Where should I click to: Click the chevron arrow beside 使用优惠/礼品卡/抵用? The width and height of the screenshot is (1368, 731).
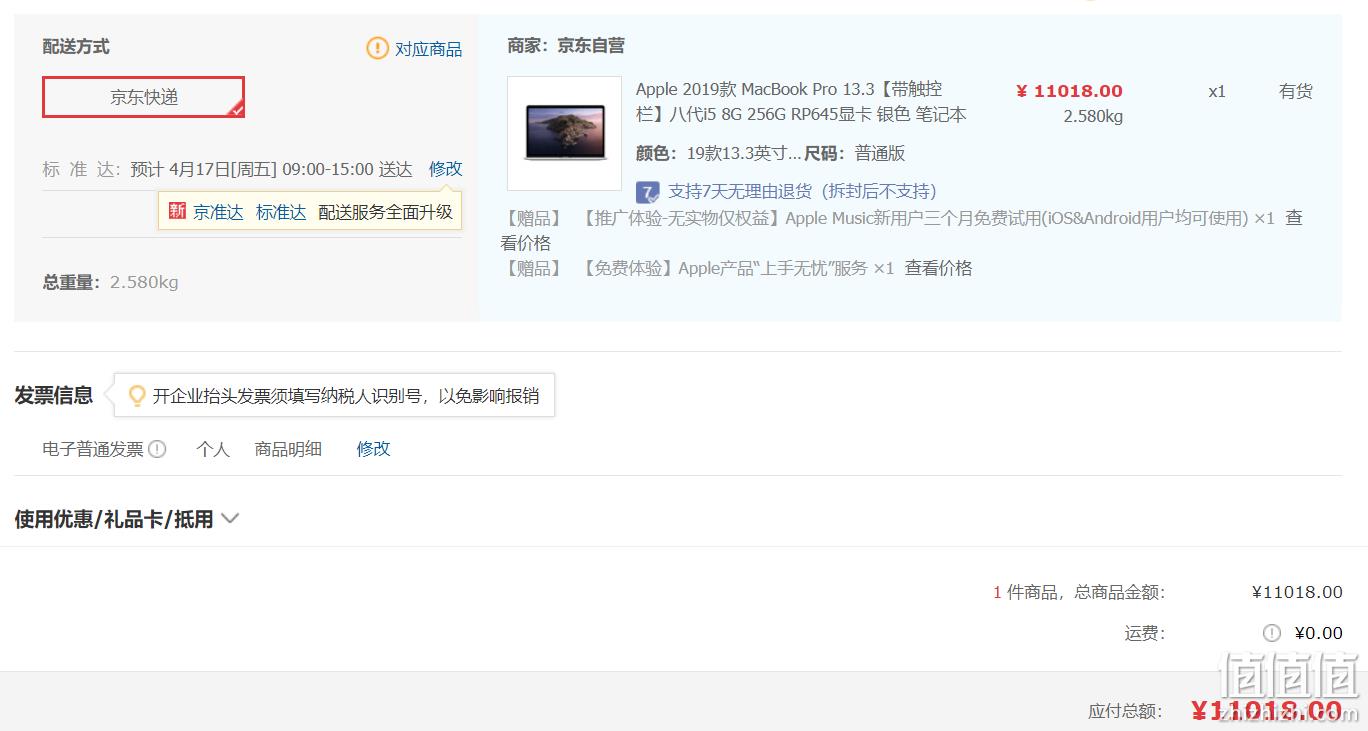[230, 519]
